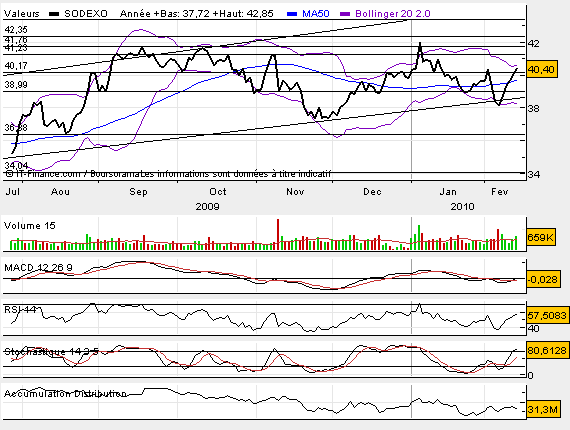Click the 'Année +Bas: 37,72 +Haut: 42,85' text
This screenshot has width=570, height=430.
197,14
